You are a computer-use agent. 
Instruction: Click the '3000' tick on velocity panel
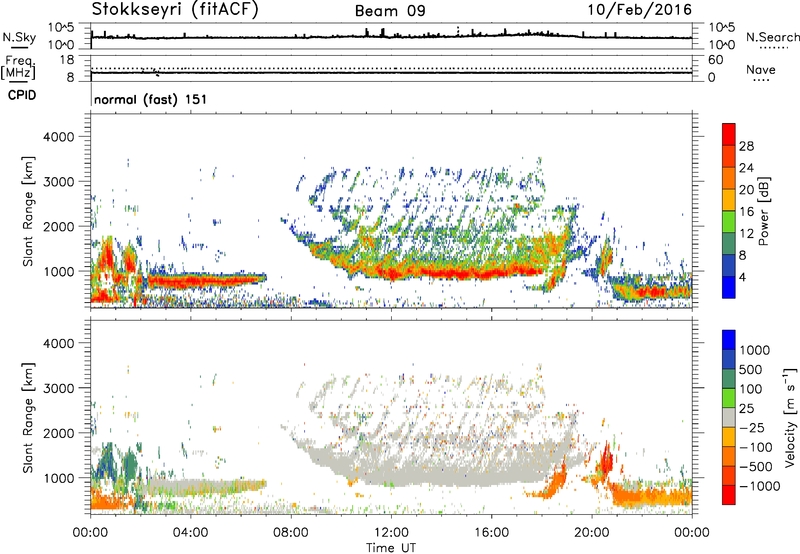click(58, 388)
